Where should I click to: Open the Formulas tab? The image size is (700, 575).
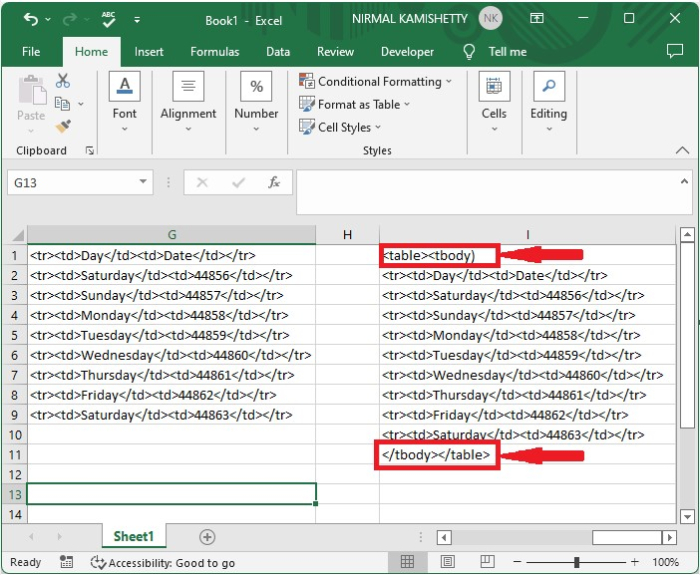215,52
